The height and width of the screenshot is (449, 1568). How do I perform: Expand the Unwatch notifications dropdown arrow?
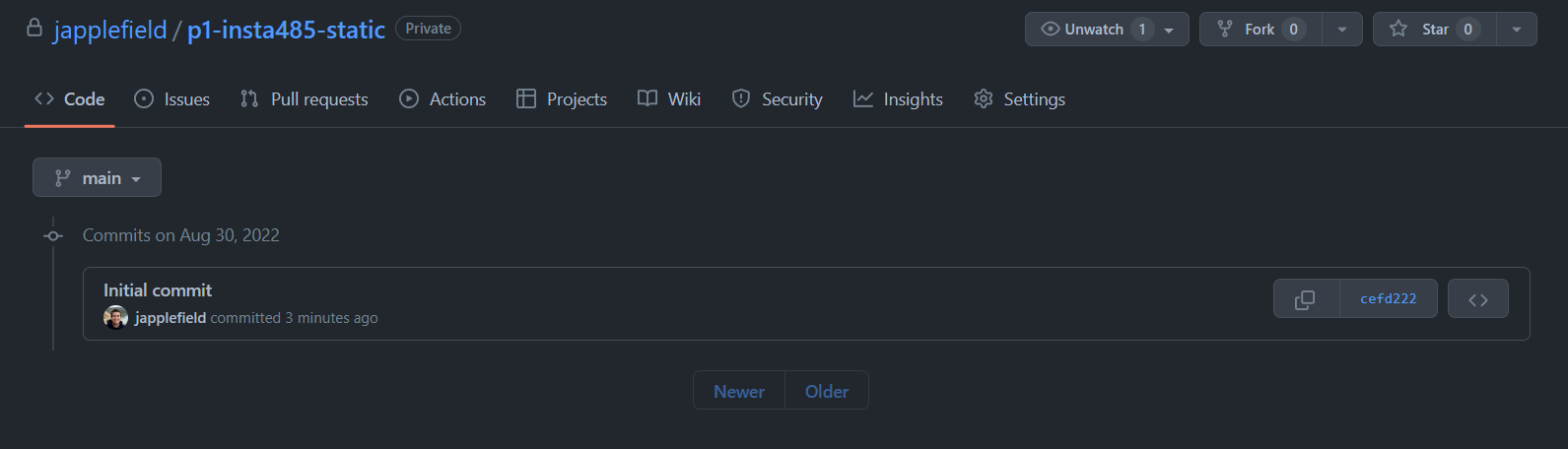[1170, 30]
